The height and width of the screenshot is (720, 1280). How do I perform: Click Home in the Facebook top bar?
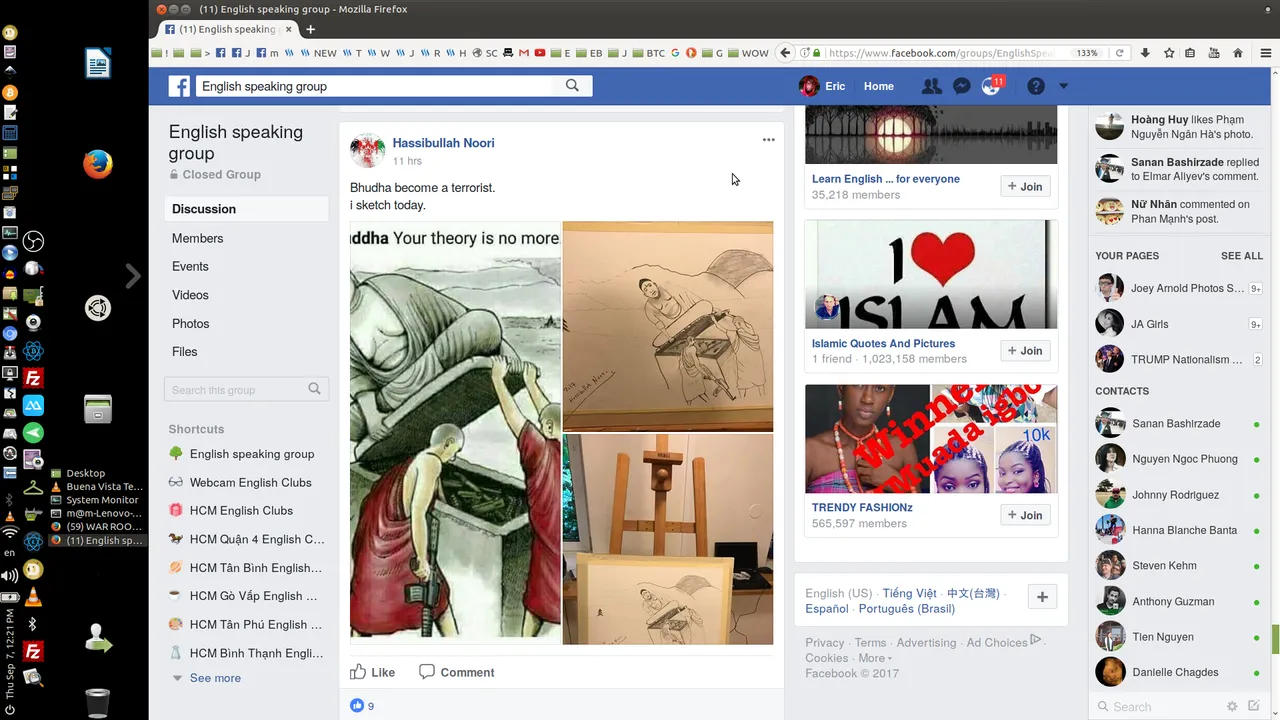[879, 86]
